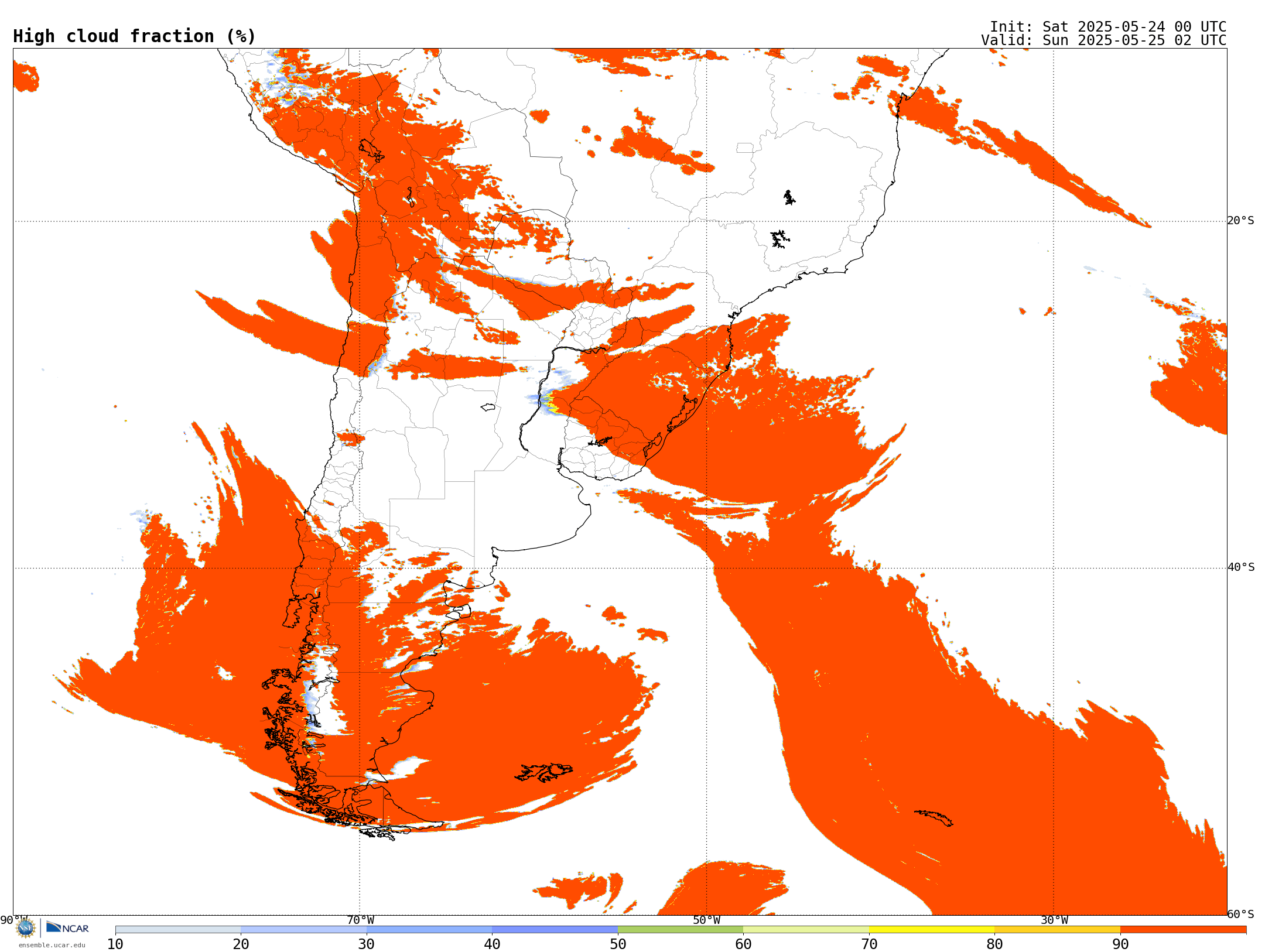Click the 70–80% bright yellow colorbar segment
This screenshot has height=952, width=1265.
pyautogui.click(x=932, y=930)
